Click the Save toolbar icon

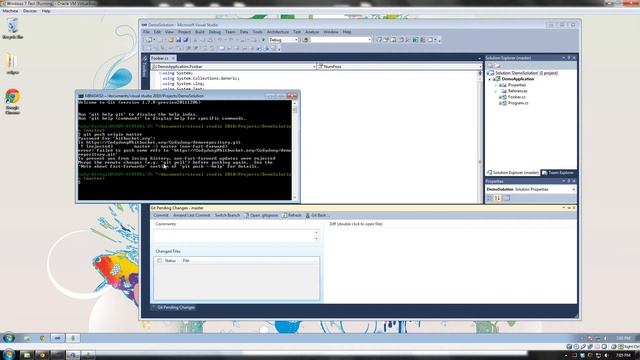click(x=178, y=40)
